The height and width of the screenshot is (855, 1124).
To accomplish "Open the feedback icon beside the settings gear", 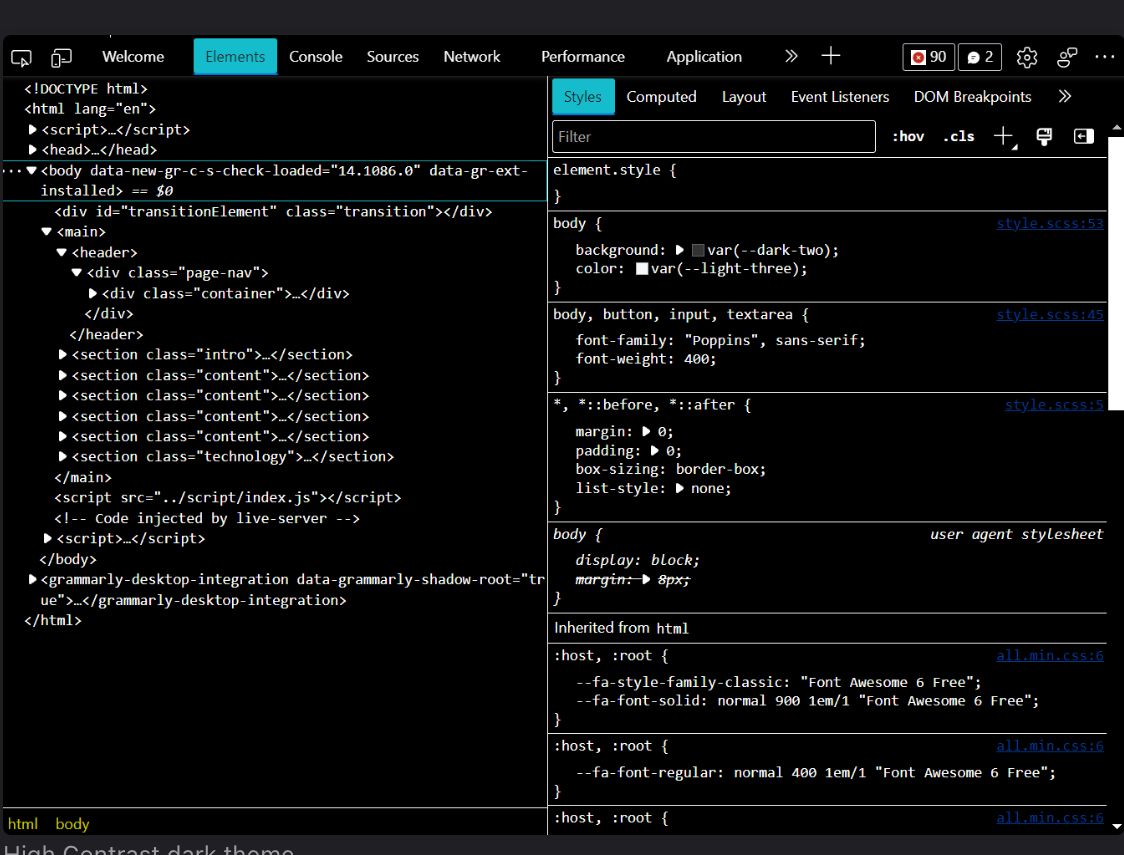I will [x=1067, y=57].
